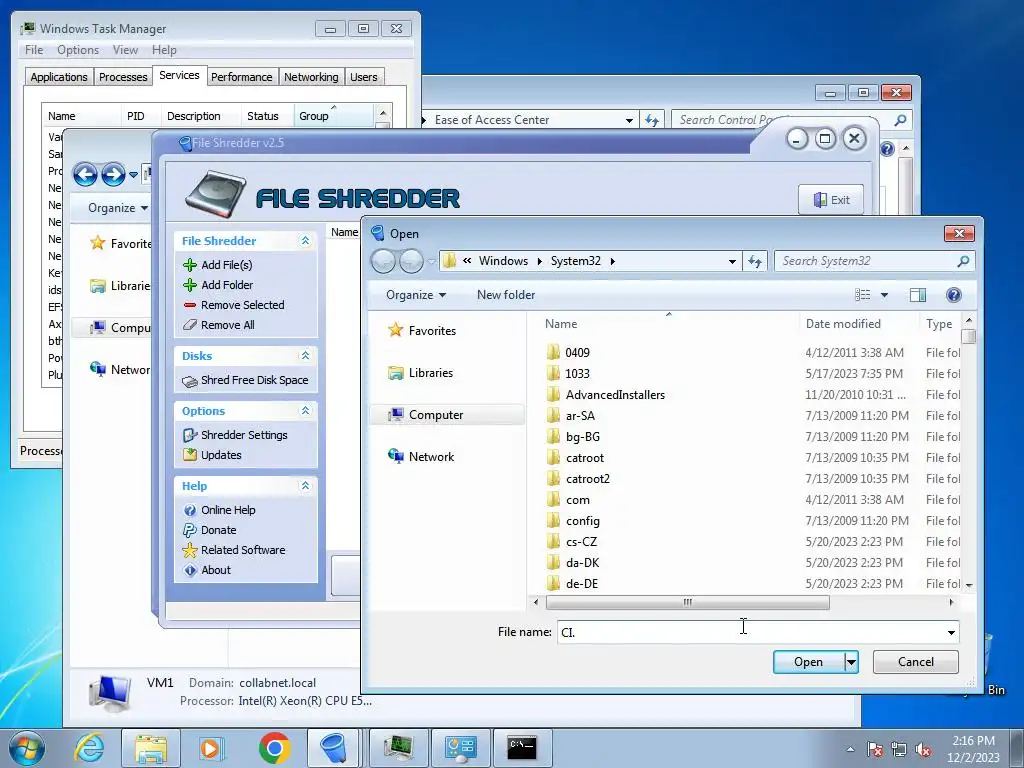This screenshot has height=768, width=1024.
Task: Open Options menu in Task Manager
Action: tap(78, 50)
